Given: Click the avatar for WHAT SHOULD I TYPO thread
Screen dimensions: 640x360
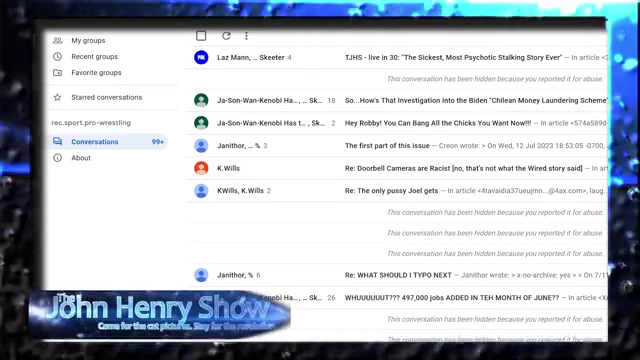Looking at the screenshot, I should click(201, 275).
